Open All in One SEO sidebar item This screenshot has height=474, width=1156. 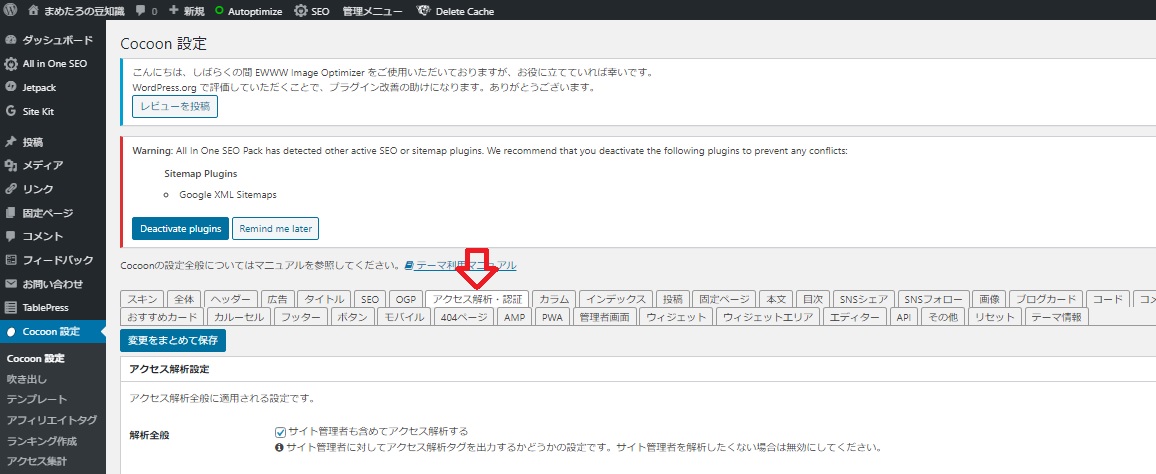click(x=53, y=63)
